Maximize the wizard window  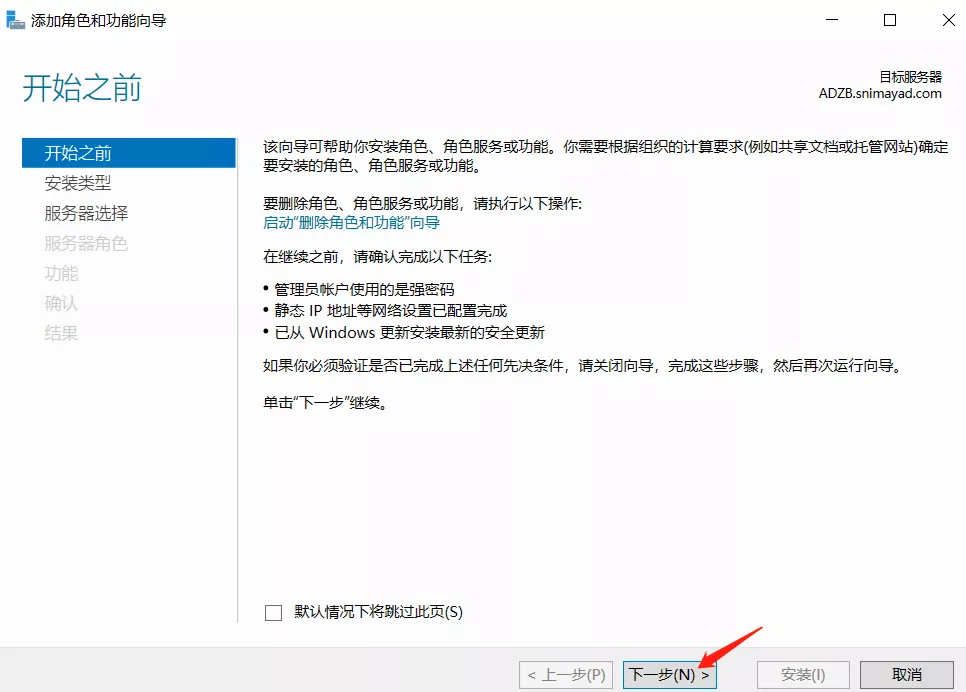(x=889, y=20)
